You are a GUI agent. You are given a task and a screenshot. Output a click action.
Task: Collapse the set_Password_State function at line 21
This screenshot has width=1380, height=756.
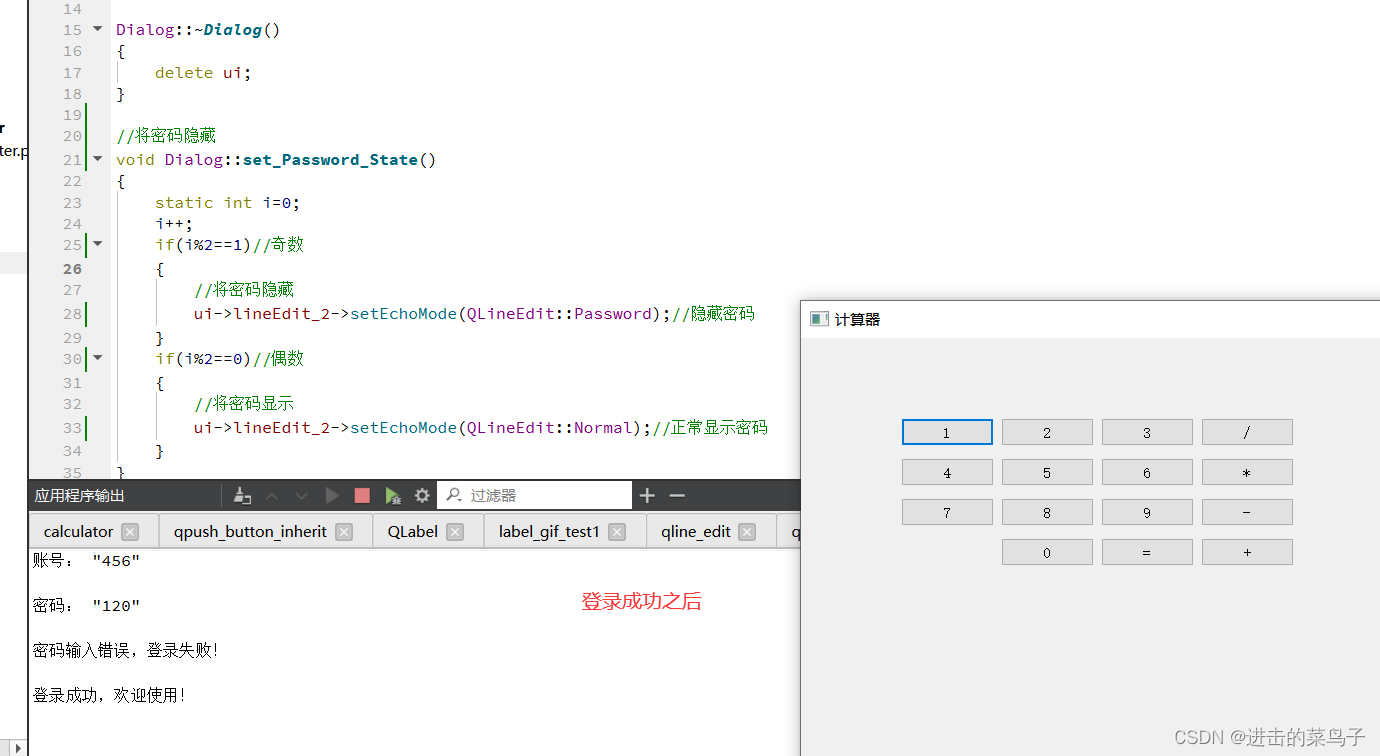click(96, 158)
